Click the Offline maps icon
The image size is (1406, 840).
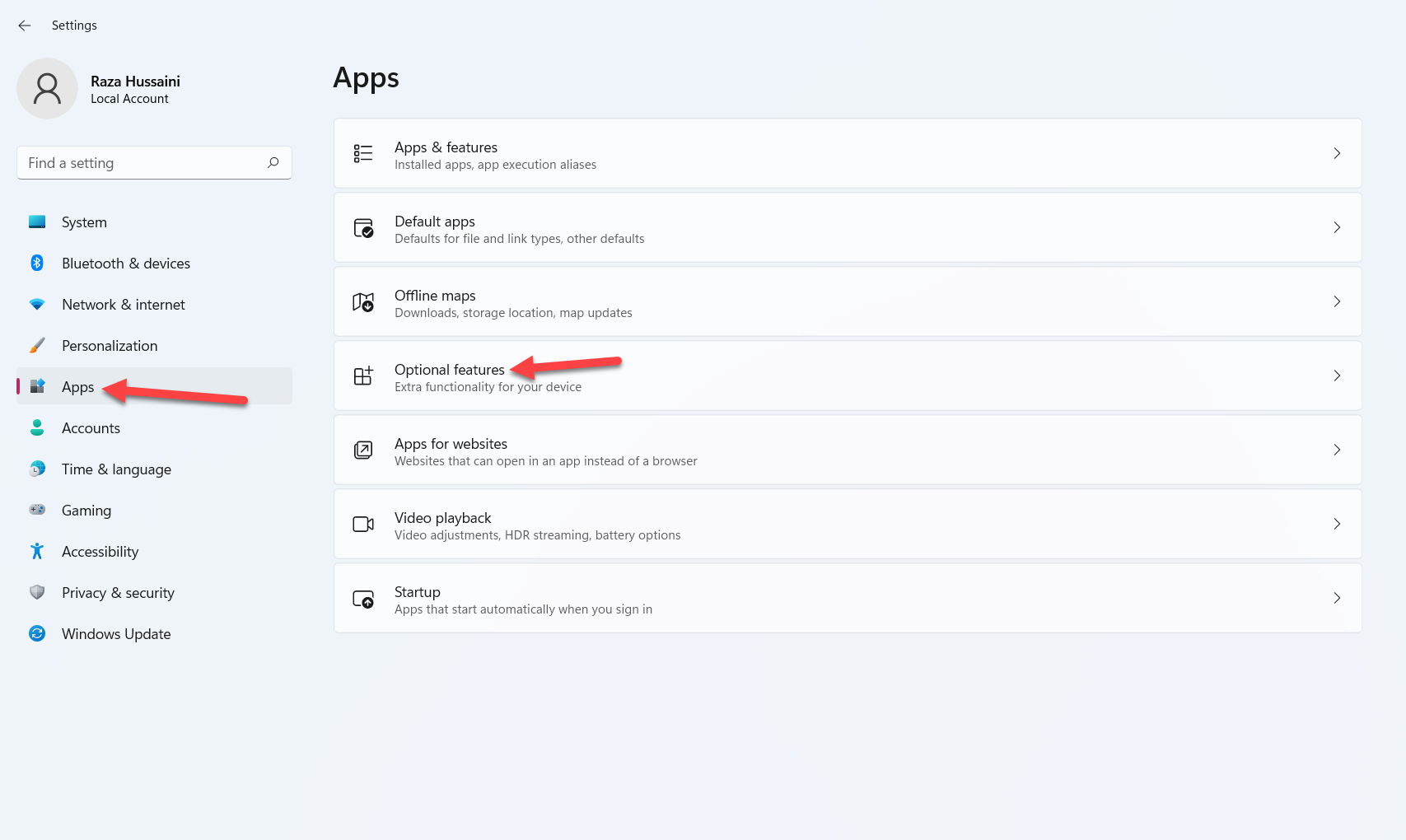click(363, 302)
